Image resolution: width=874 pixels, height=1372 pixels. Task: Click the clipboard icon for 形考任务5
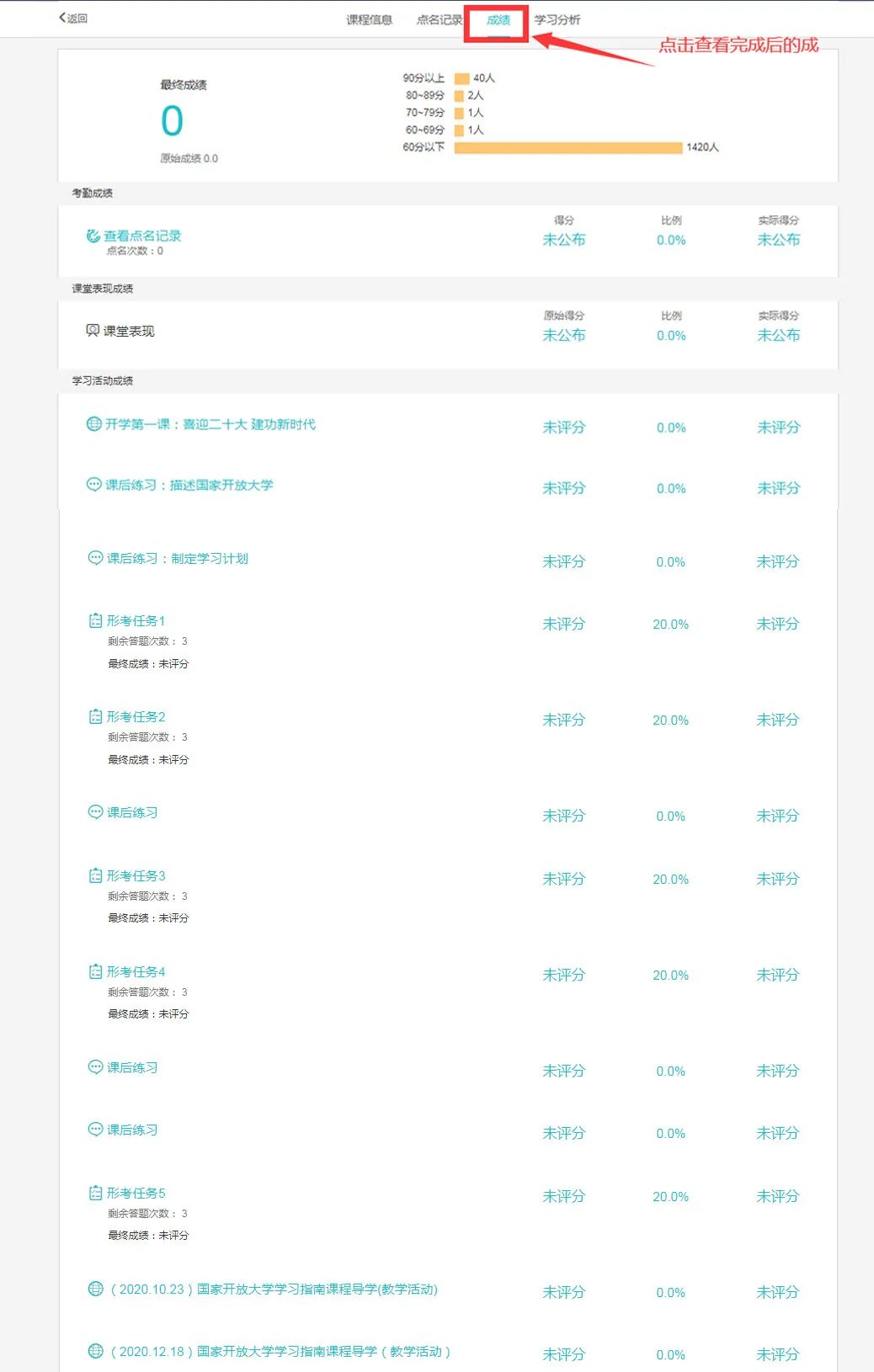(94, 1193)
